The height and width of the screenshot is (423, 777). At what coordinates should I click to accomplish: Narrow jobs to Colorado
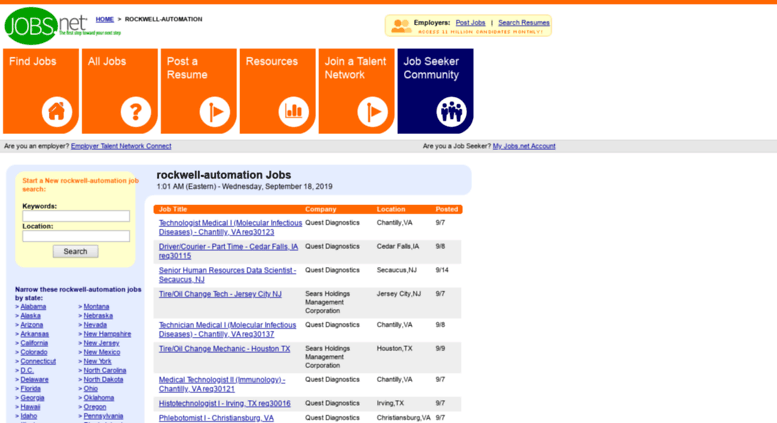pos(34,352)
